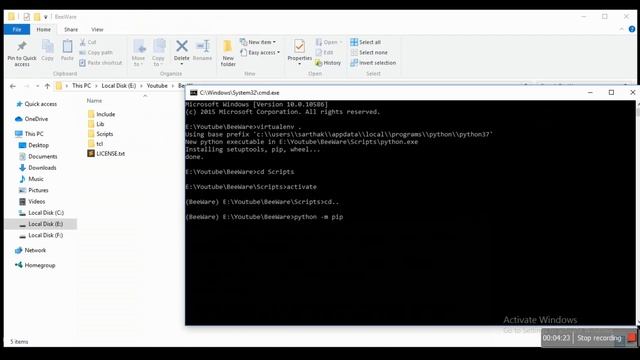Click Invert selection in ribbon

[373, 63]
